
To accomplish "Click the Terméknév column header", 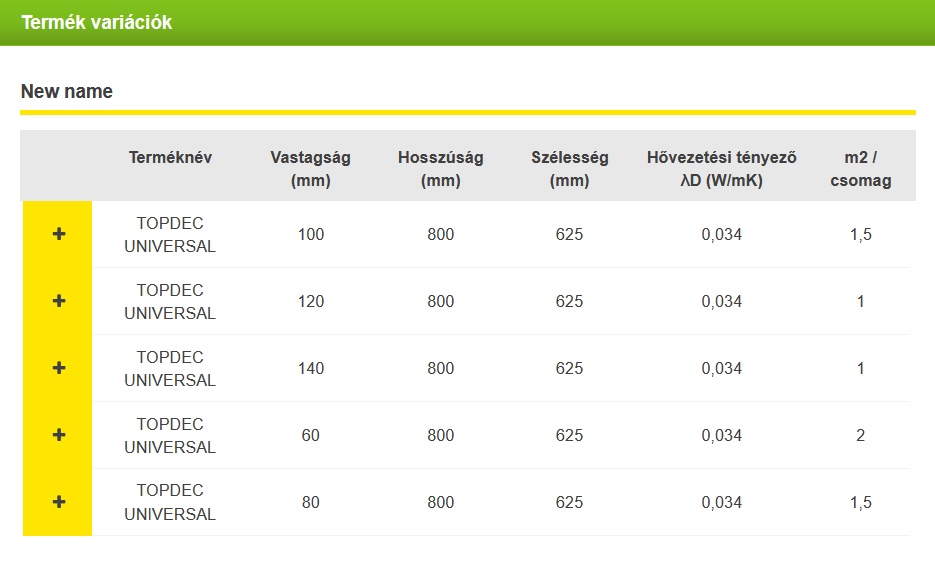I will point(170,158).
